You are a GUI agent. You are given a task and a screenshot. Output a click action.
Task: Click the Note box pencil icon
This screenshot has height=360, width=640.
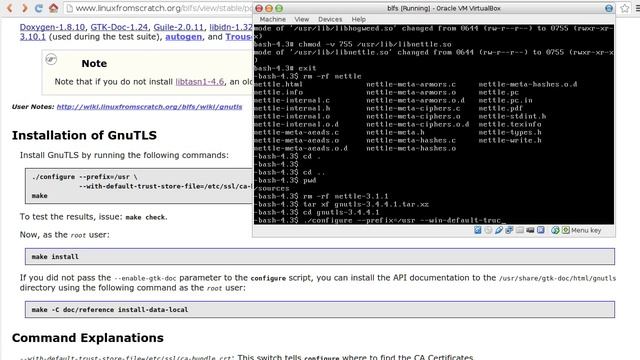click(x=51, y=60)
